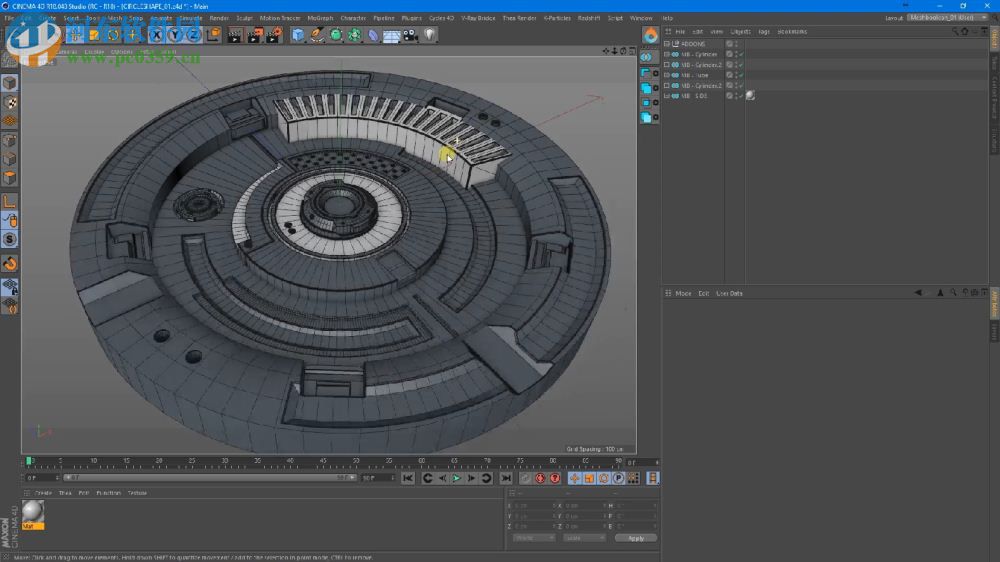Screen dimensions: 1000x562
Task: Expand the MB - S.03 object
Action: pos(667,96)
